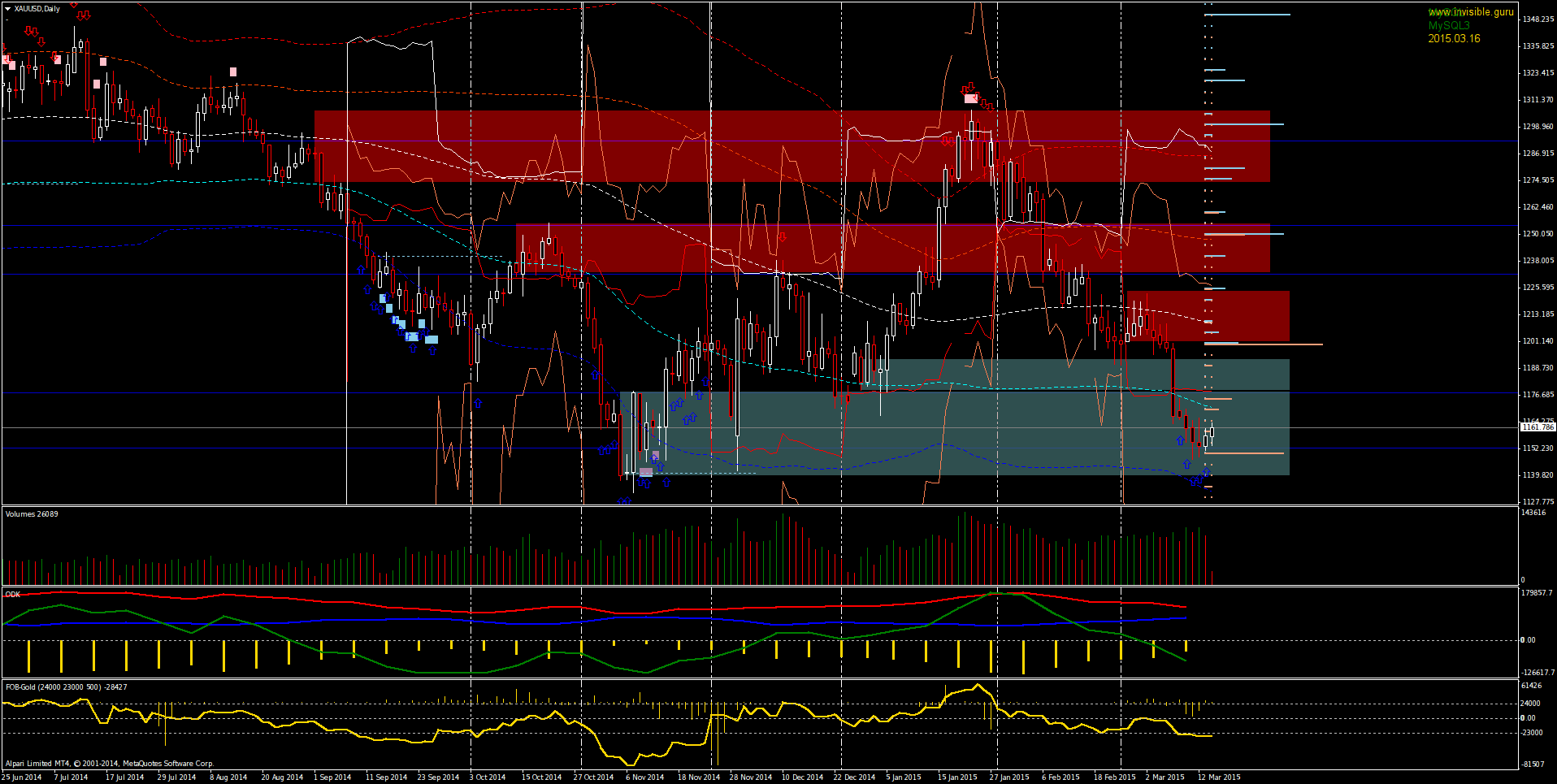
Task: Click the 10 Dec 2014 date label
Action: click(803, 778)
